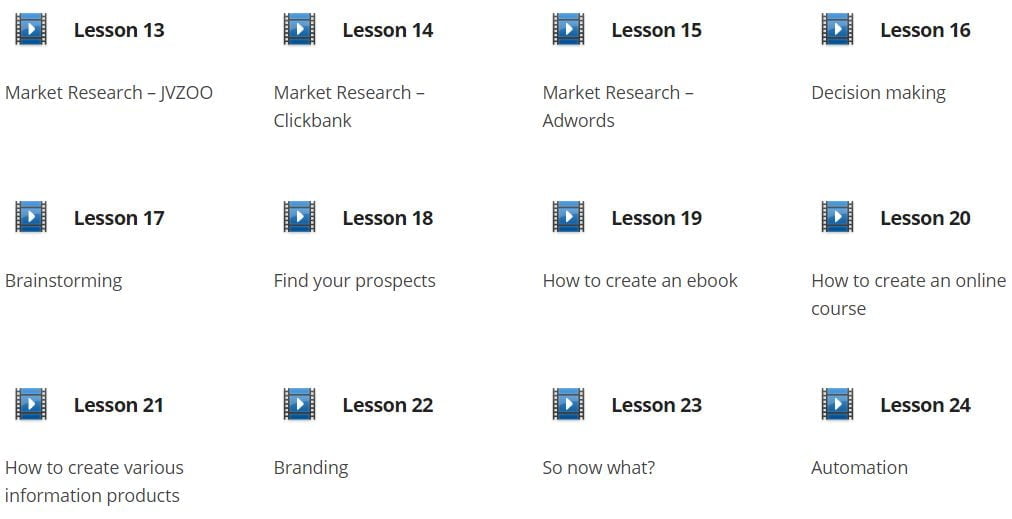The height and width of the screenshot is (519, 1012).
Task: Open the video icon next to Lesson 20
Action: tap(837, 217)
